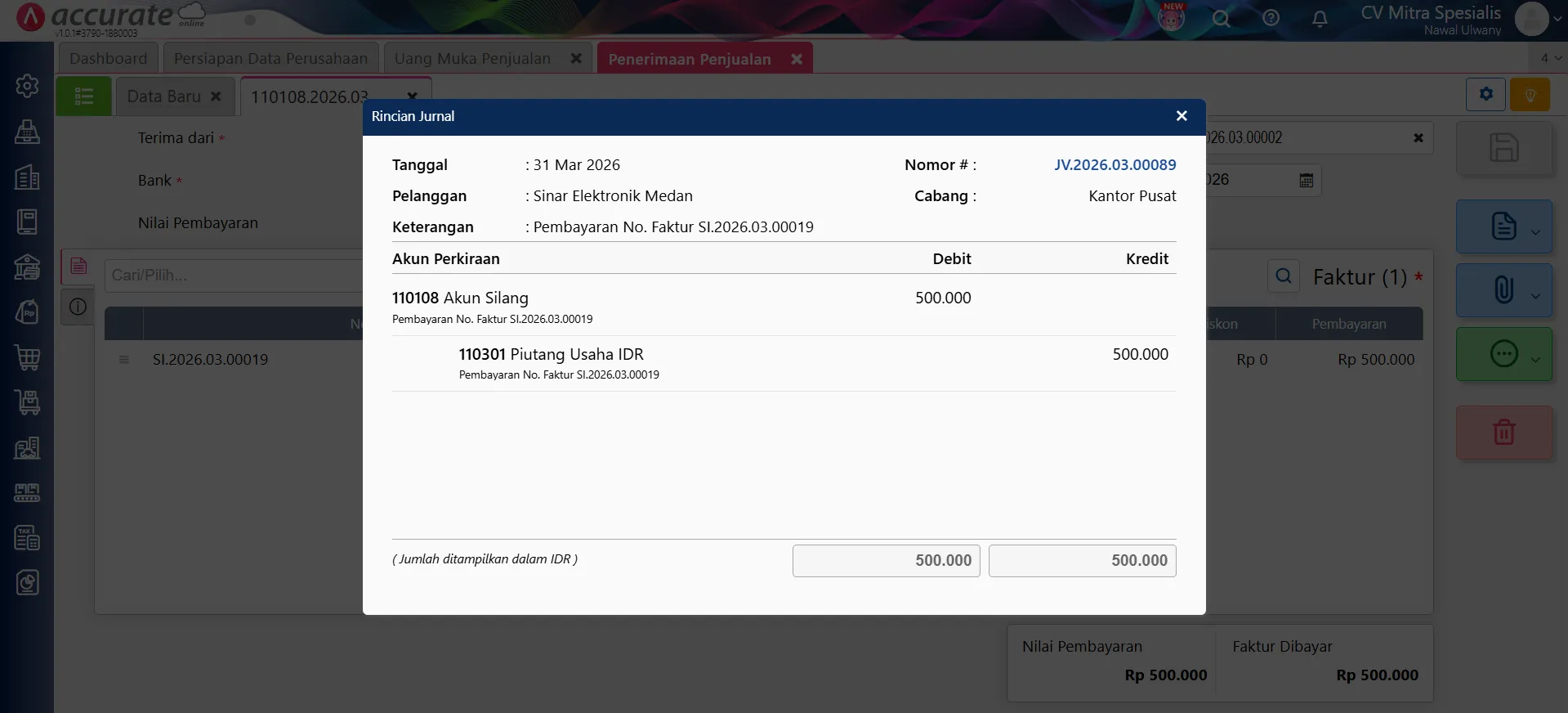1568x713 pixels.
Task: Click the red trash delete button
Action: (x=1503, y=432)
